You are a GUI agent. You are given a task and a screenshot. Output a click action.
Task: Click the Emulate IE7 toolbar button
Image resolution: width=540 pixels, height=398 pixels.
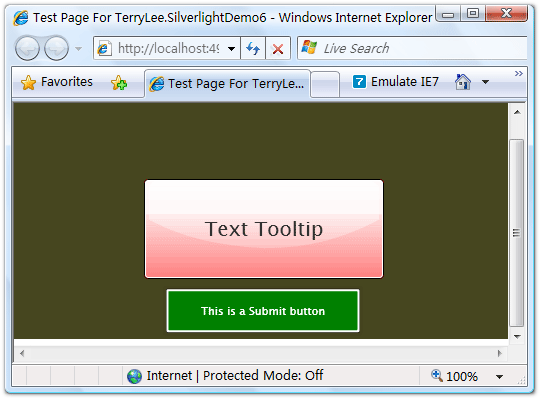[x=396, y=82]
